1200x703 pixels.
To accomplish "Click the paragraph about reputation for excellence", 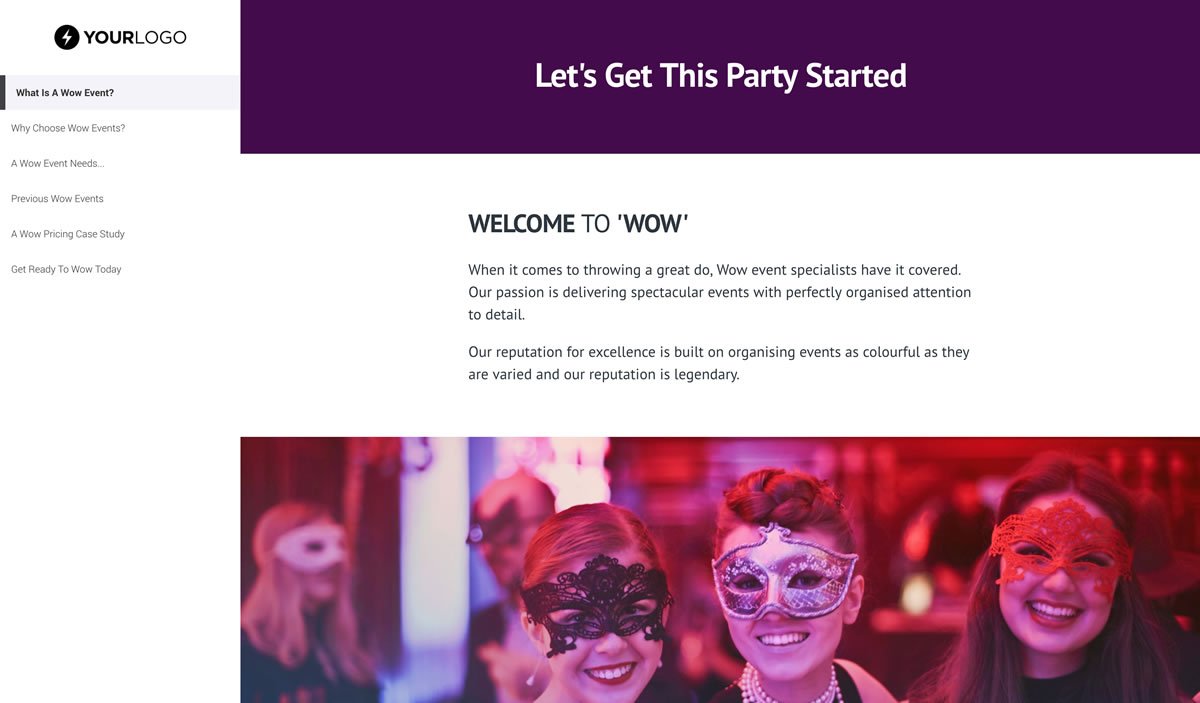I will [718, 363].
